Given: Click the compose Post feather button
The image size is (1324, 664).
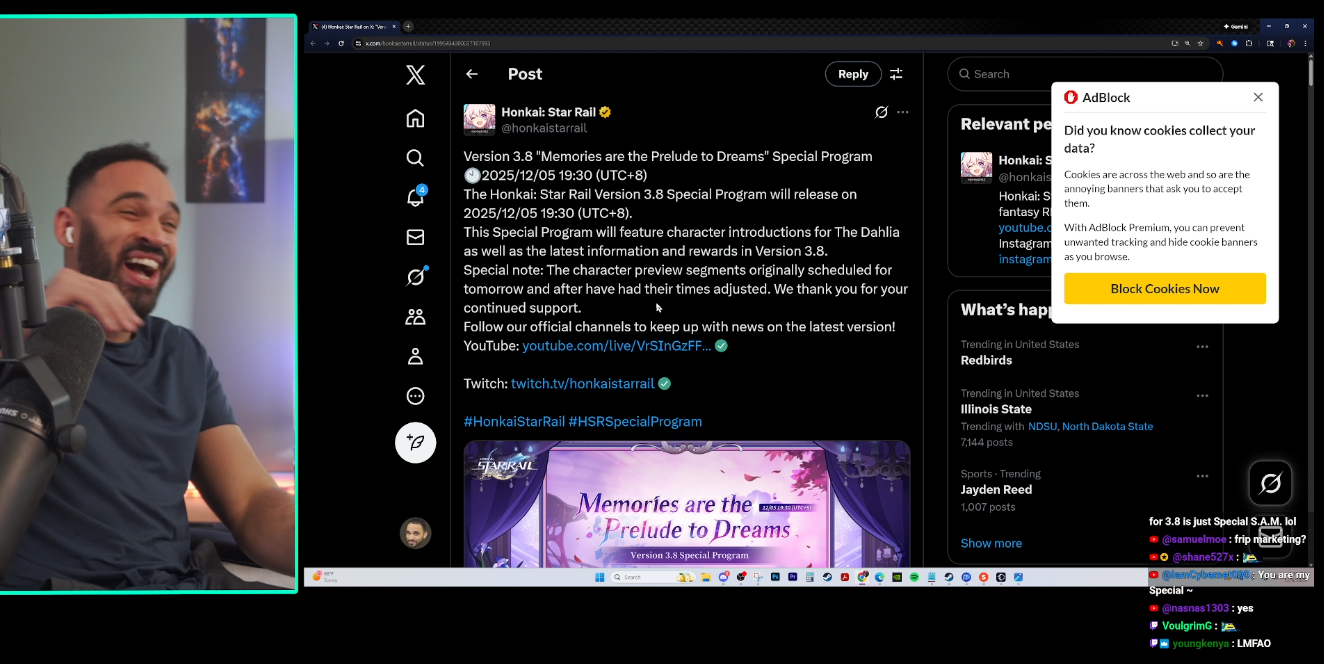Looking at the screenshot, I should (x=415, y=442).
